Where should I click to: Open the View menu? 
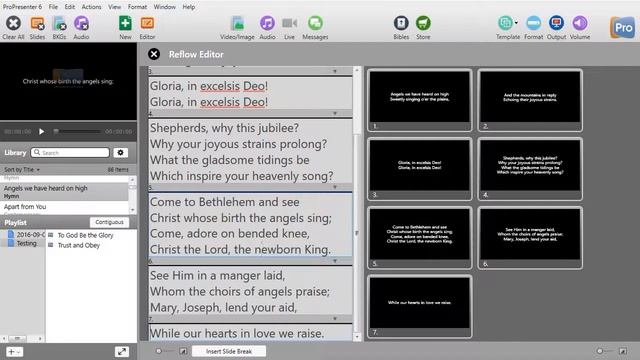coord(114,7)
